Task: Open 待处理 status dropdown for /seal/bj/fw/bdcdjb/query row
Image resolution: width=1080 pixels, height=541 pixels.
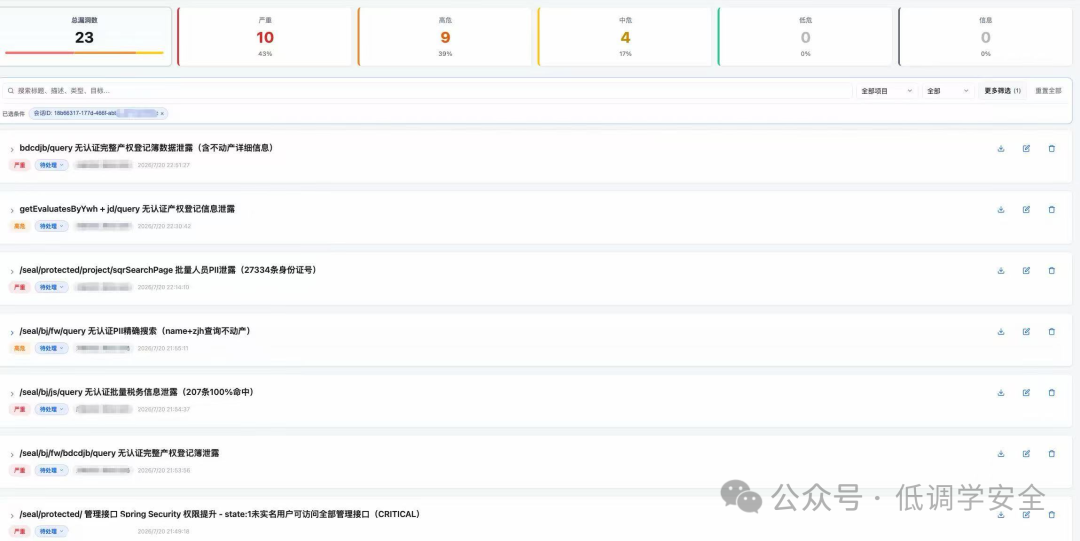Action: (52, 470)
